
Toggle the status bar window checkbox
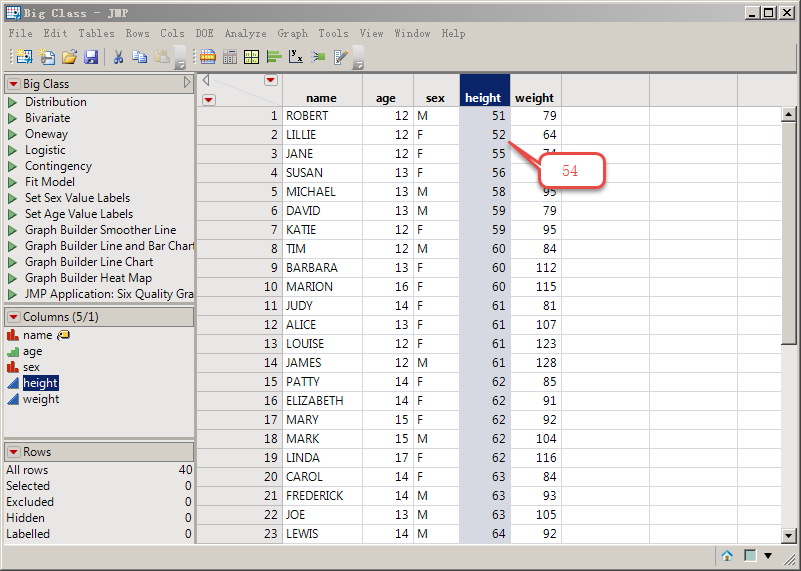tap(749, 555)
